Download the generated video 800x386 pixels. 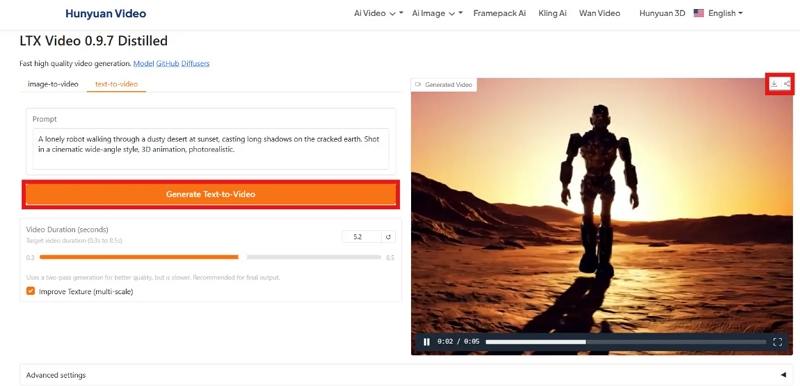(x=774, y=84)
